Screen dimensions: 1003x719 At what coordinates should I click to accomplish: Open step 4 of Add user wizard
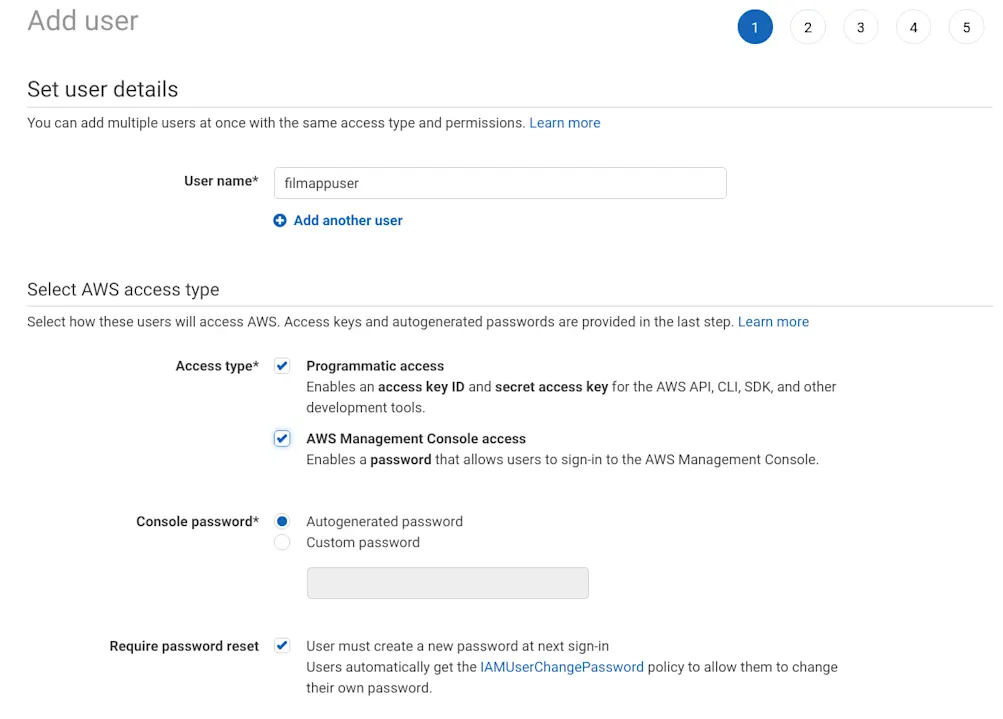914,28
